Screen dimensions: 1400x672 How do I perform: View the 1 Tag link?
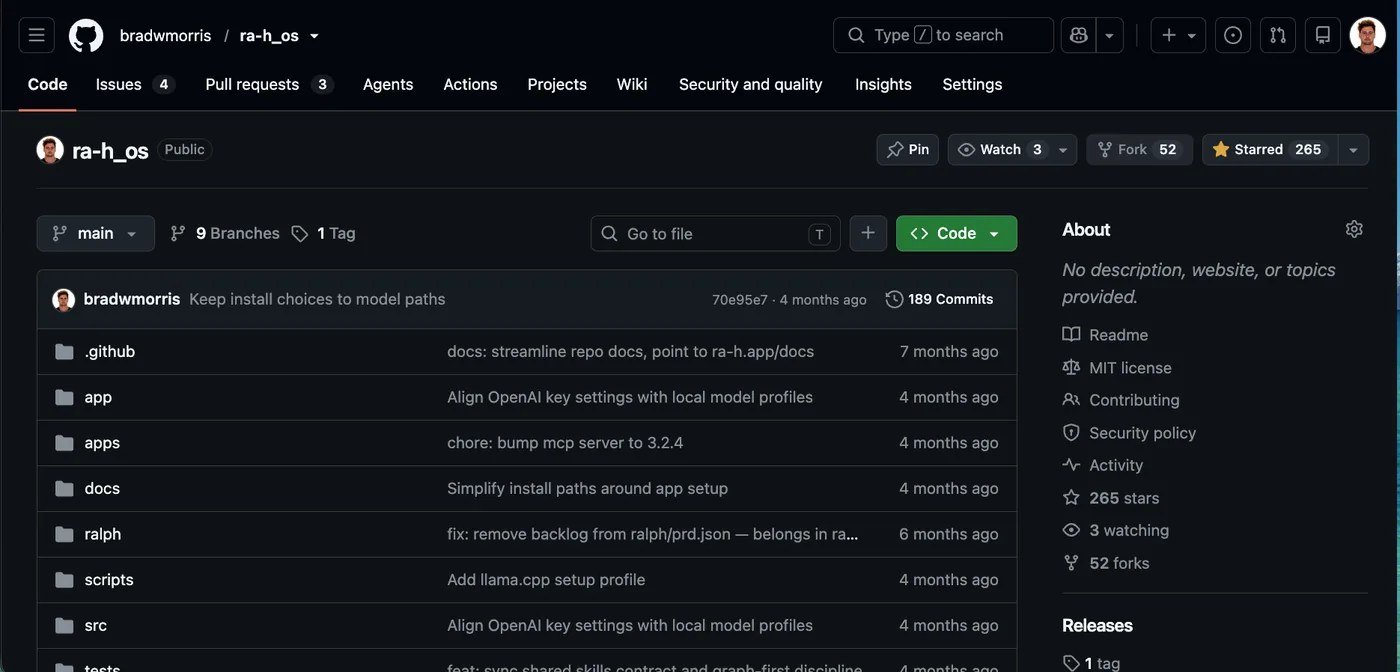pos(324,233)
